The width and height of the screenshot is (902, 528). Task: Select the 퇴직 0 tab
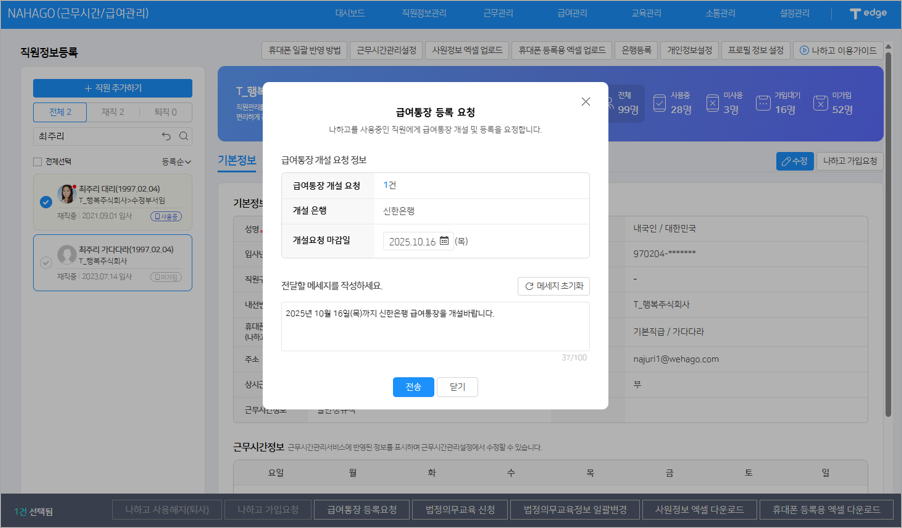[x=166, y=112]
